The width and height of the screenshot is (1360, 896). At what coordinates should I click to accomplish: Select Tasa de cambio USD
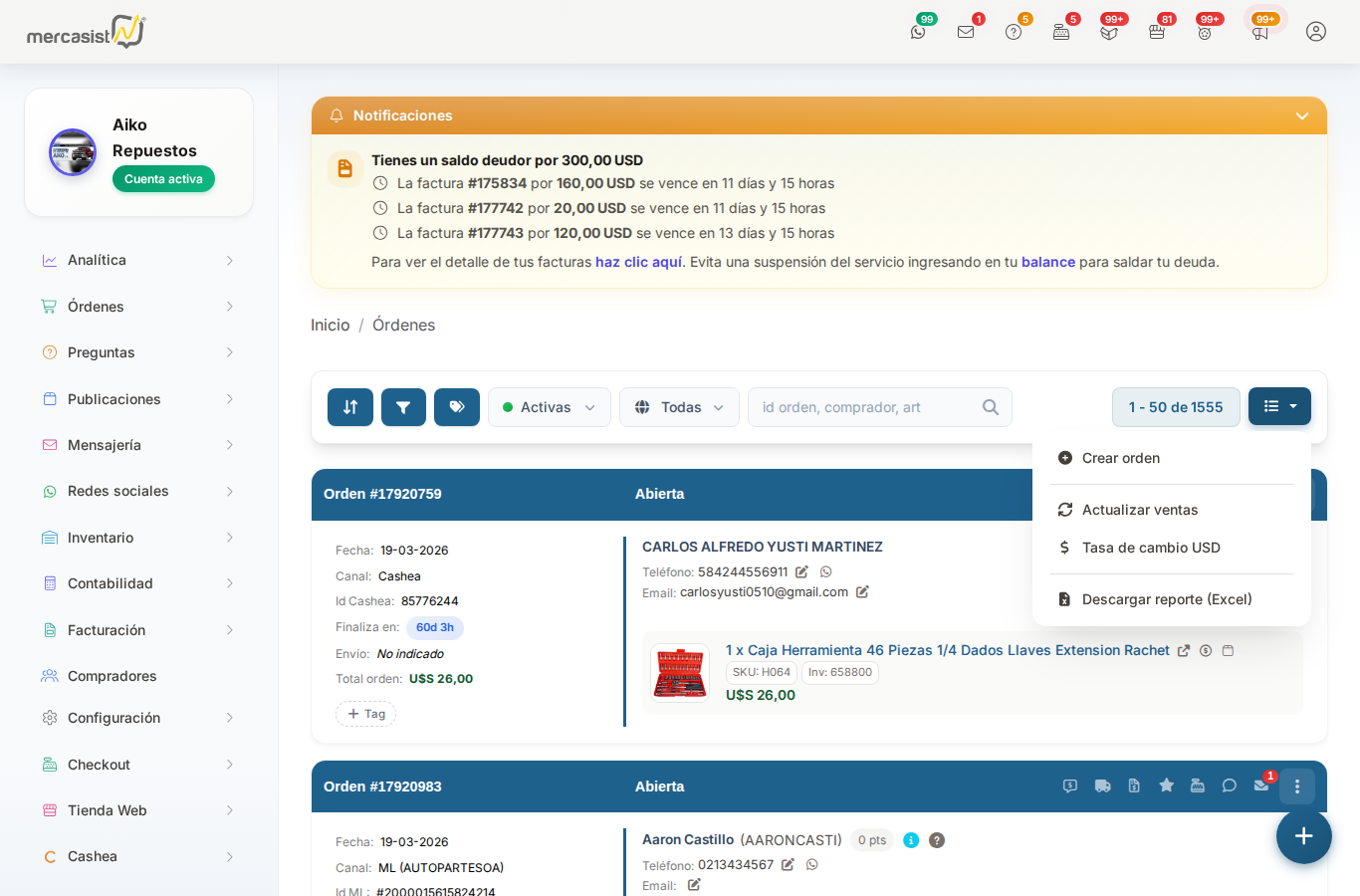point(1172,548)
